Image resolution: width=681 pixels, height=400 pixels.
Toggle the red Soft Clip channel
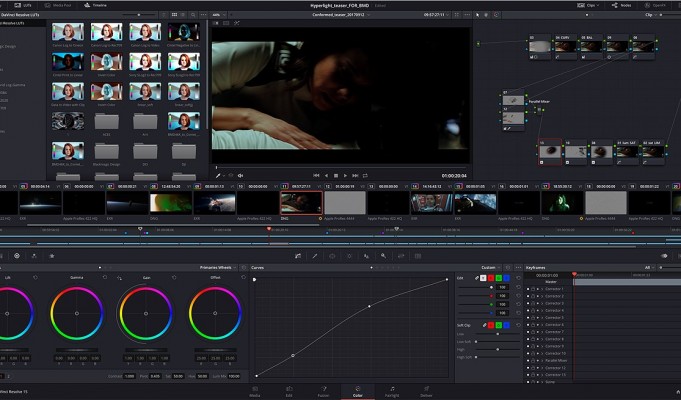(x=491, y=325)
